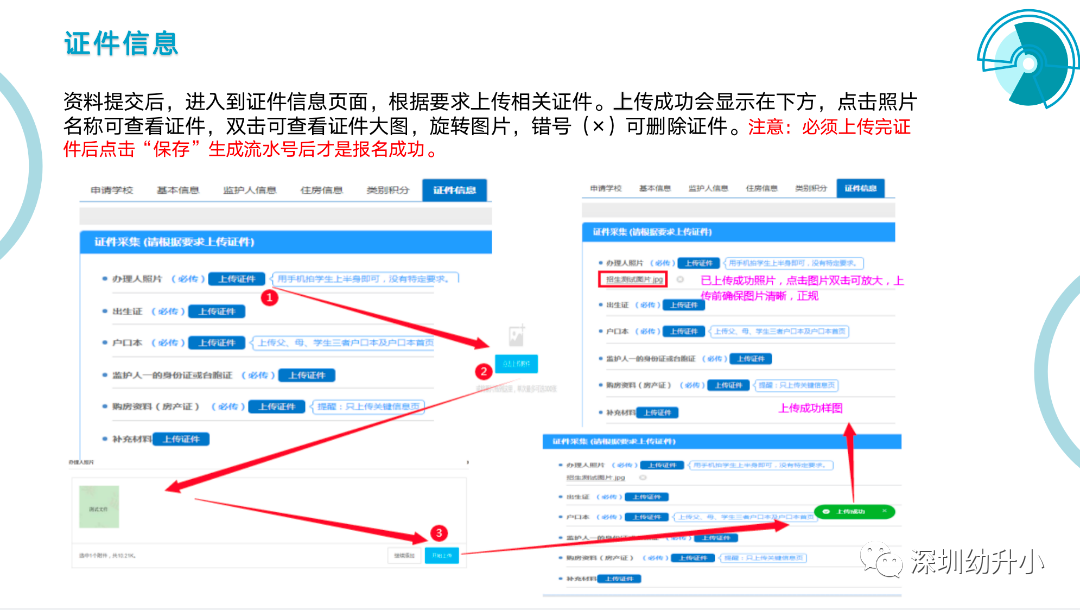Viewport: 1080px width, 610px height.
Task: Switch to 基本信息 tab in the left screenshot
Action: [x=178, y=190]
